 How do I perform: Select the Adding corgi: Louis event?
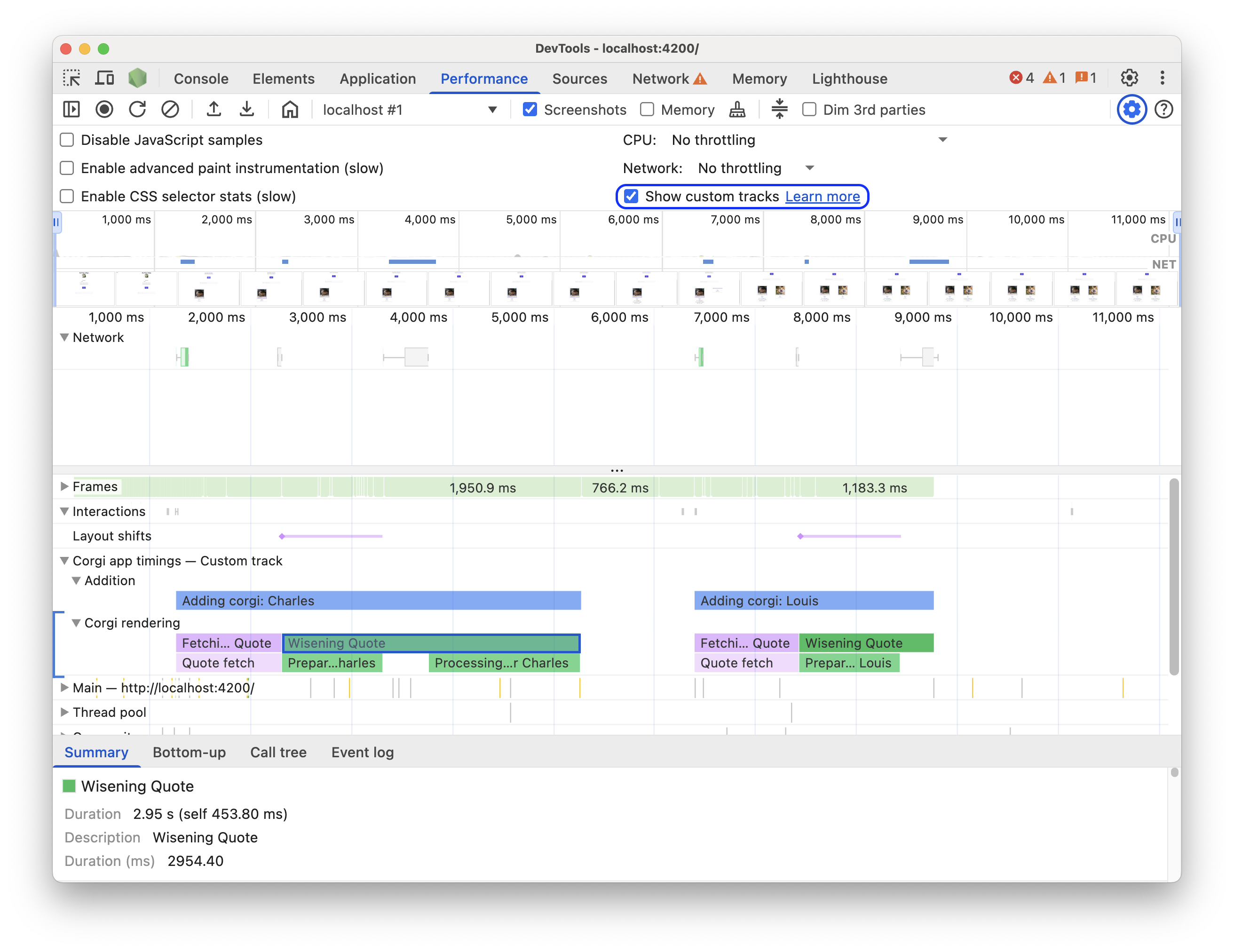(814, 601)
